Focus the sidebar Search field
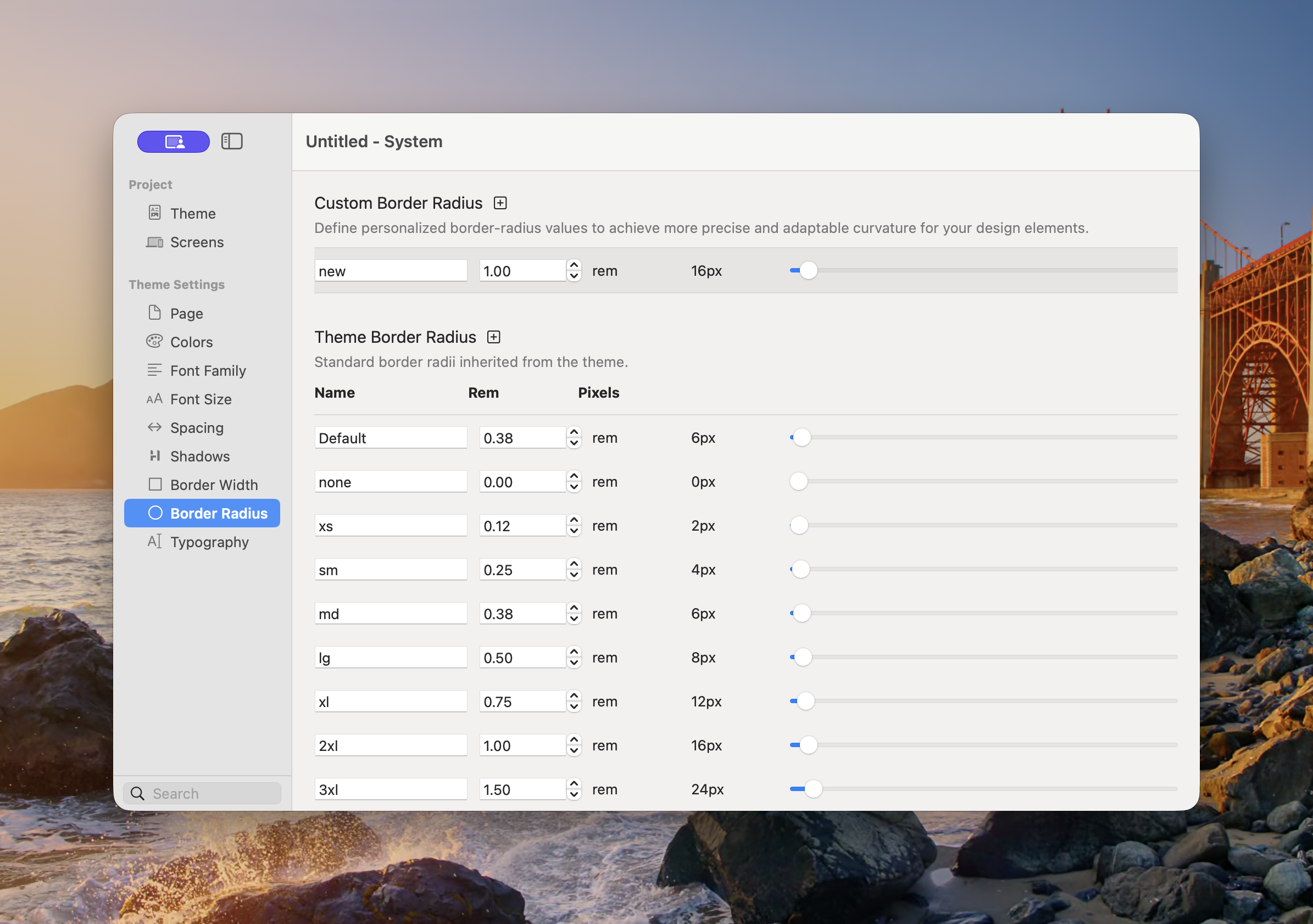Screen dimensions: 1313x924 coord(202,793)
